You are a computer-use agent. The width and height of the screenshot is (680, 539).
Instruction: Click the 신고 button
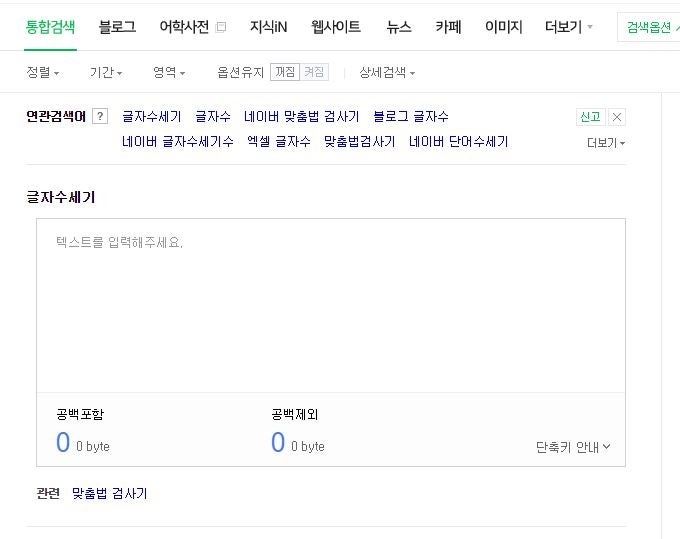coord(591,117)
